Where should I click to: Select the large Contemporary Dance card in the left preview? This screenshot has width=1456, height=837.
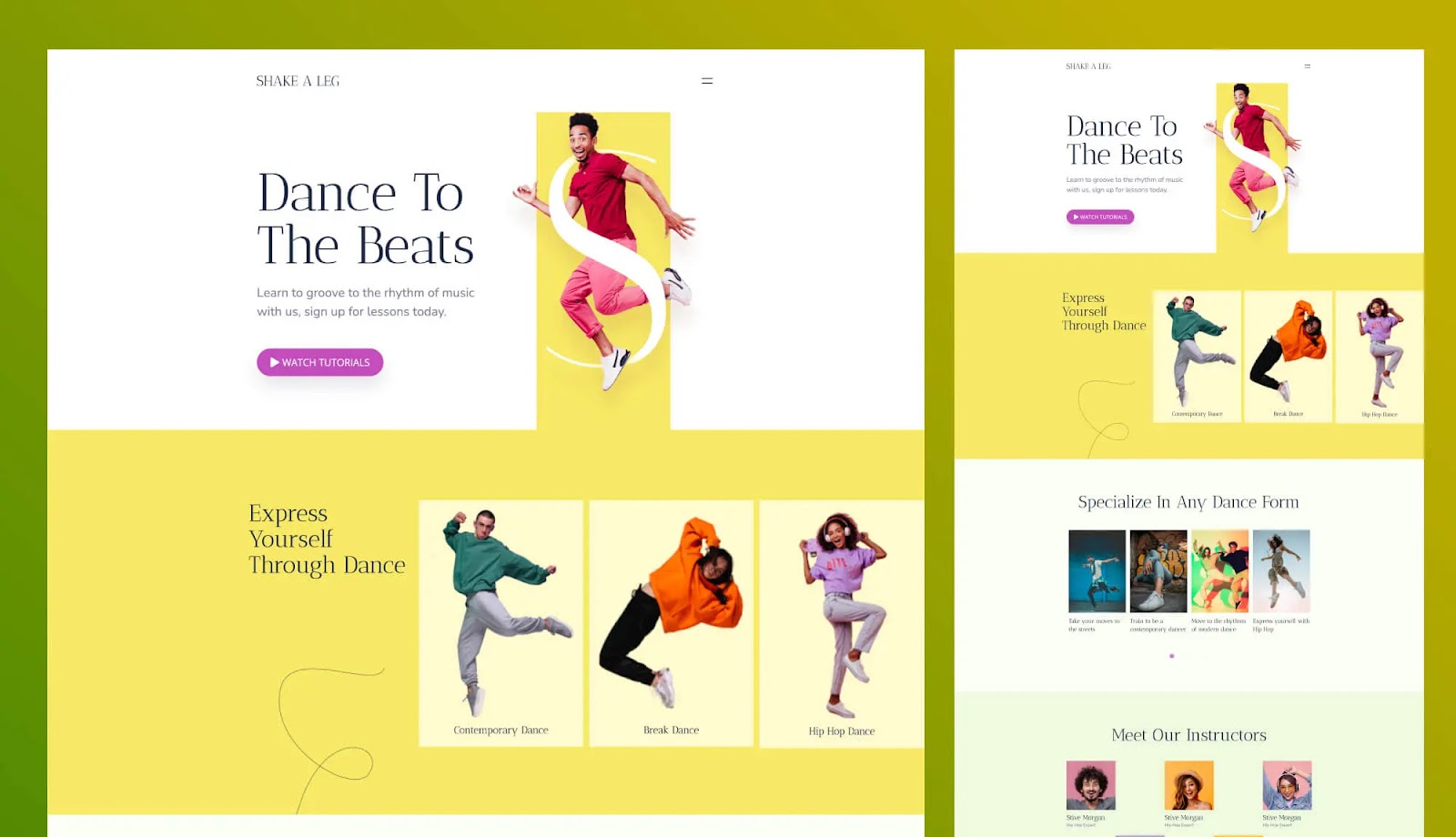[x=500, y=623]
